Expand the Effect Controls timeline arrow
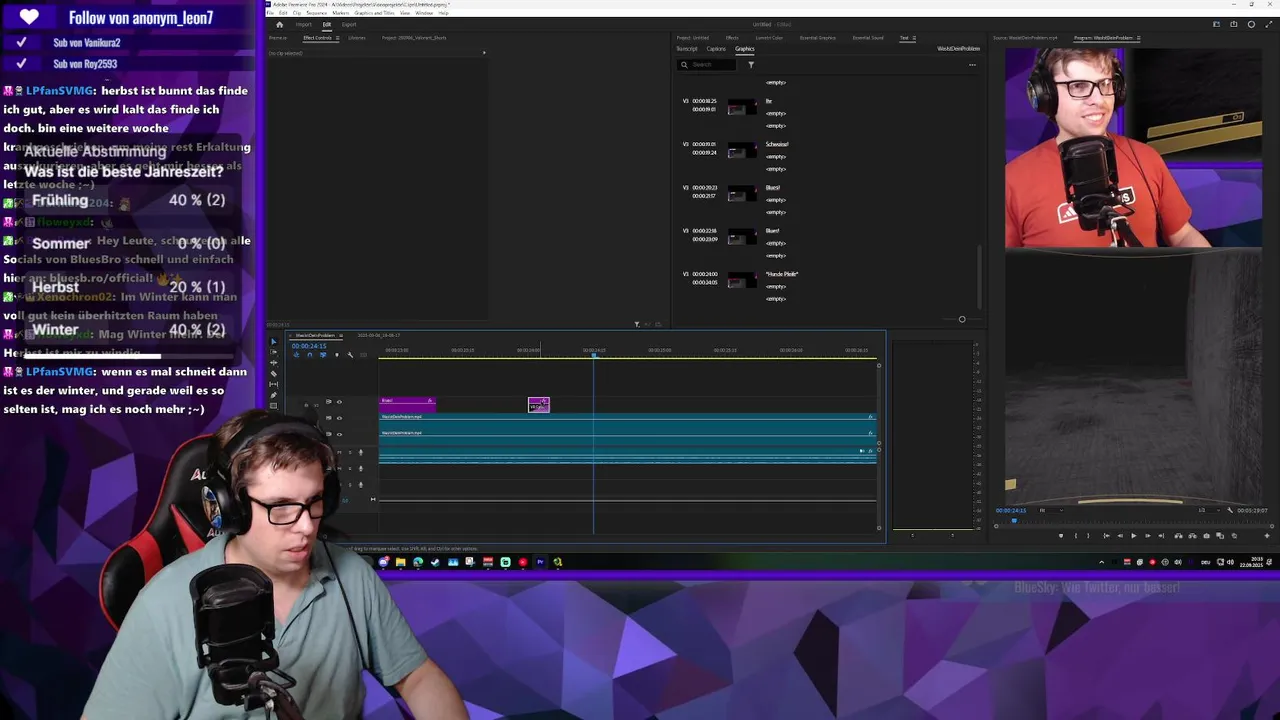1280x720 pixels. pyautogui.click(x=484, y=53)
